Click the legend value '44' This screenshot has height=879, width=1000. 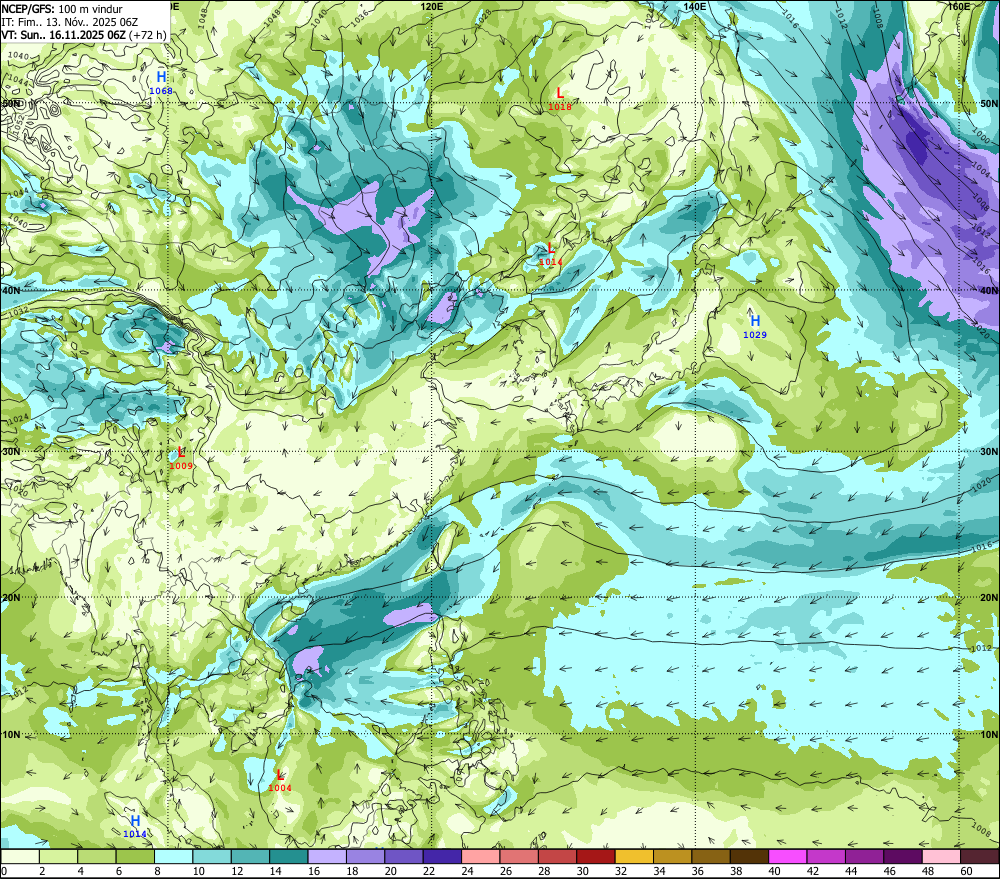click(x=851, y=871)
